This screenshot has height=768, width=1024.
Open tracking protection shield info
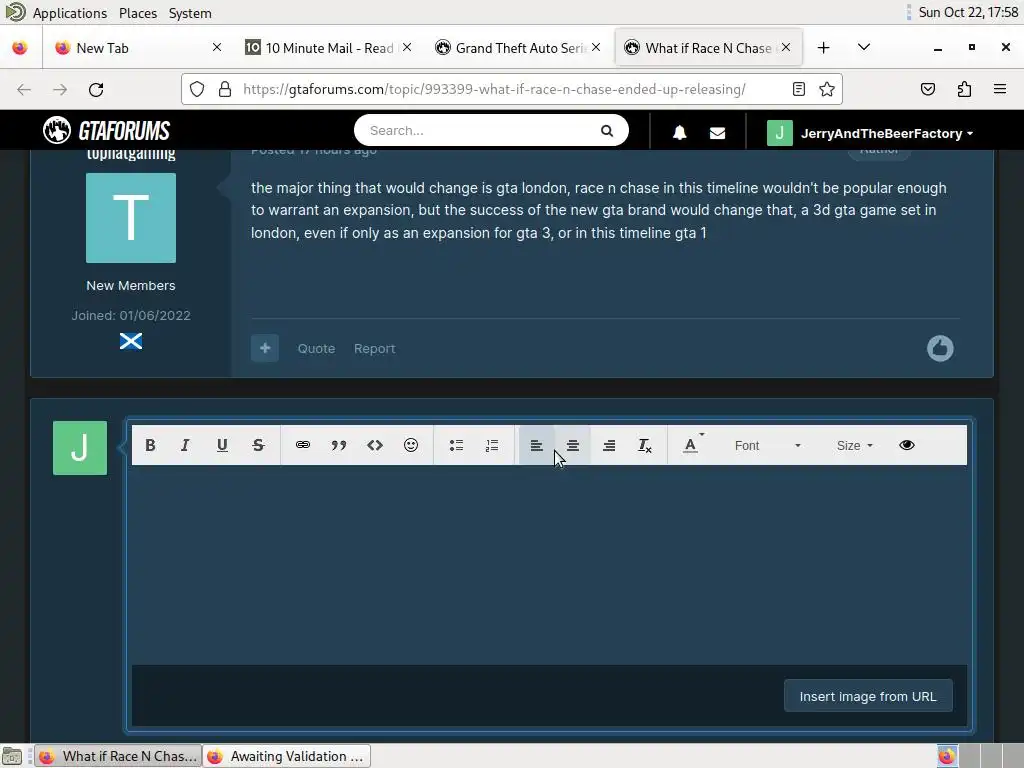pyautogui.click(x=197, y=89)
